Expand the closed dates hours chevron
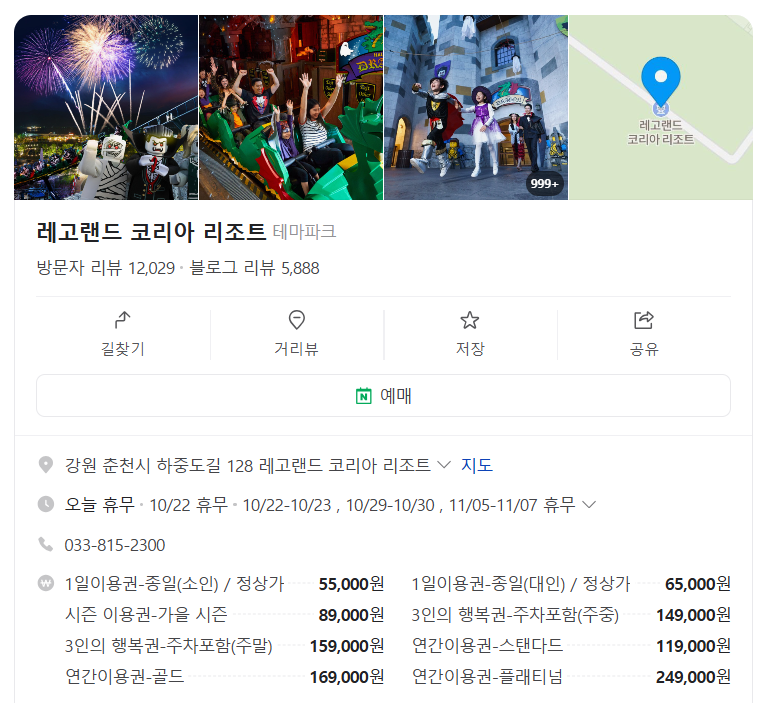Screen dimensions: 773x703 click(x=589, y=504)
